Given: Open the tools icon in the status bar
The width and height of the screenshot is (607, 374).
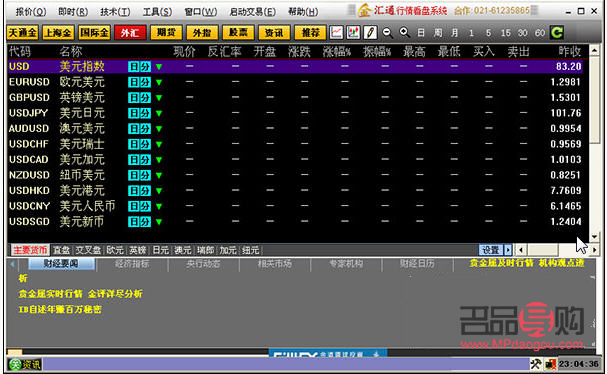Looking at the screenshot, I should (x=536, y=364).
